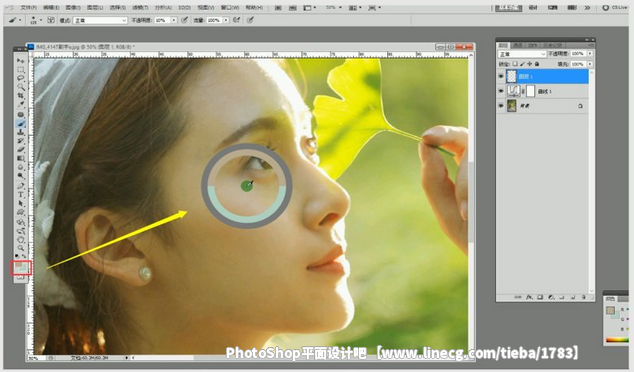Select the Type tool
Screen dimensions: 634x372
20,195
